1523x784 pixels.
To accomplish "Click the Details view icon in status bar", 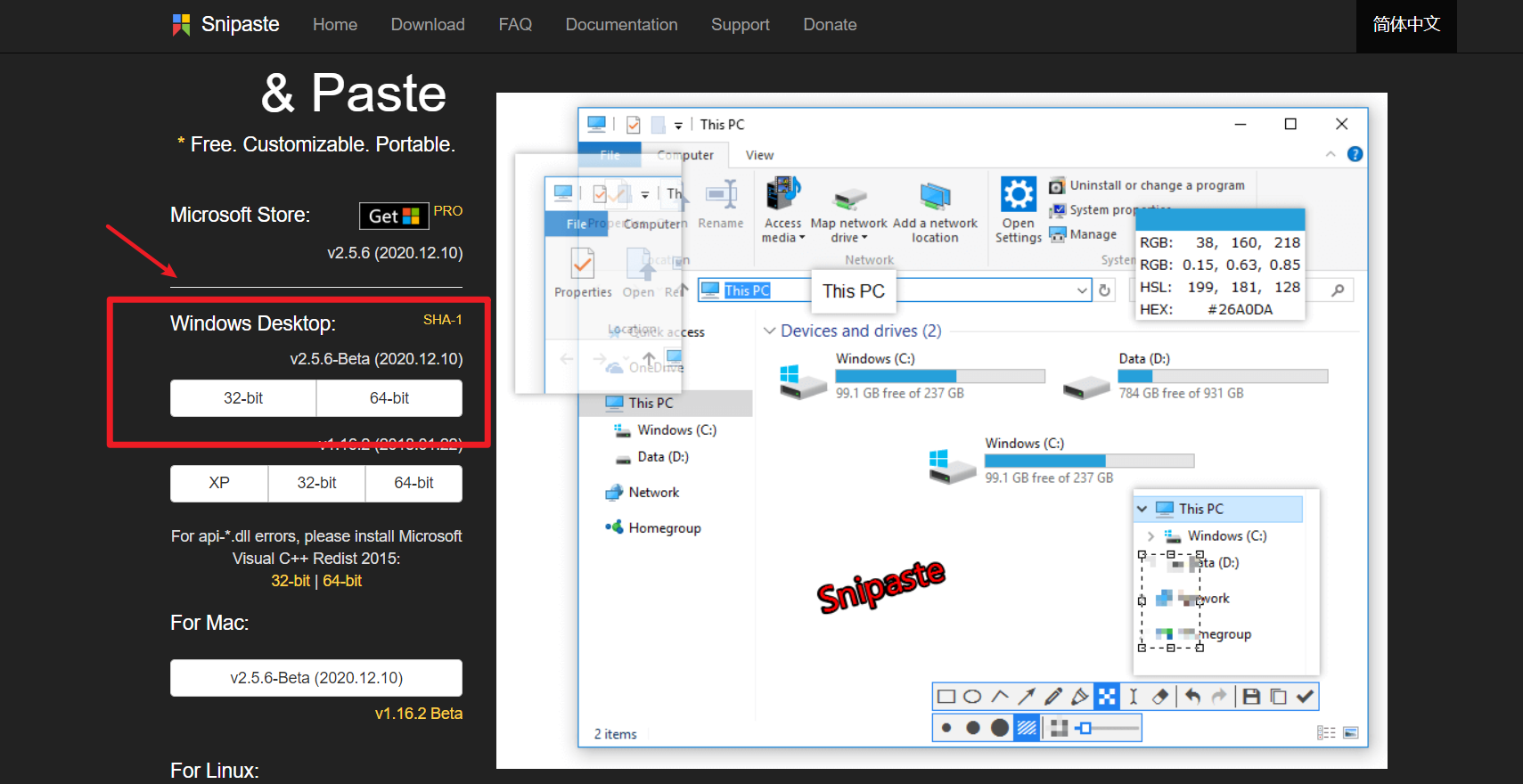I will [x=1326, y=732].
